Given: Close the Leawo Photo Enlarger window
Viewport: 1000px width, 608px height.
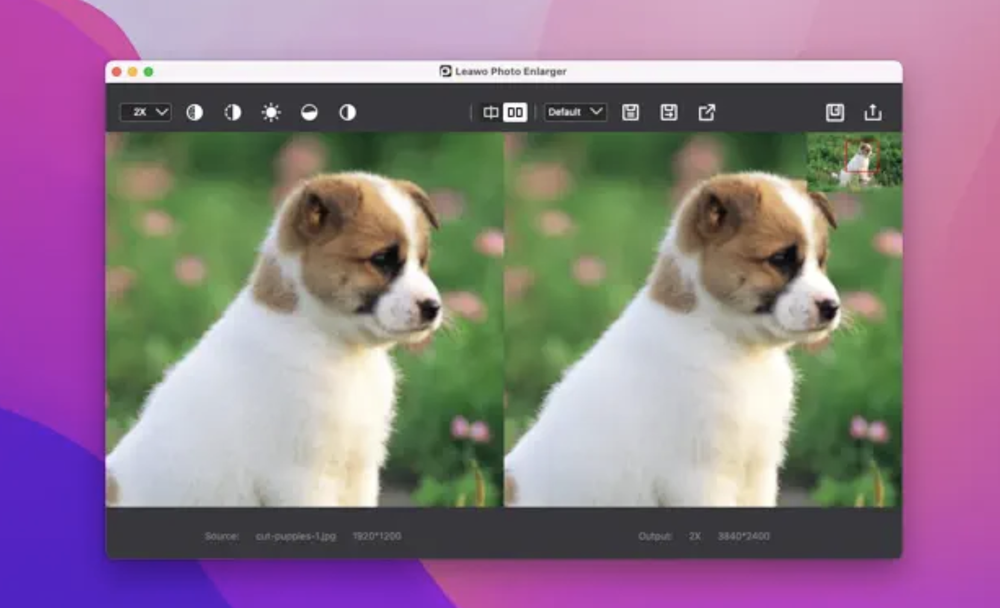Looking at the screenshot, I should (117, 71).
